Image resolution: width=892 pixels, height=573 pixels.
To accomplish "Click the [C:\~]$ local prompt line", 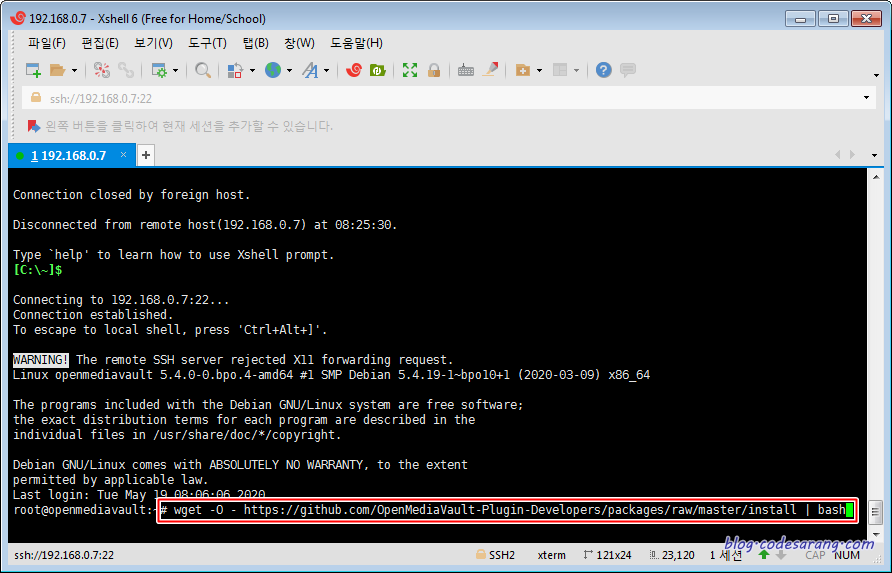I will (38, 270).
